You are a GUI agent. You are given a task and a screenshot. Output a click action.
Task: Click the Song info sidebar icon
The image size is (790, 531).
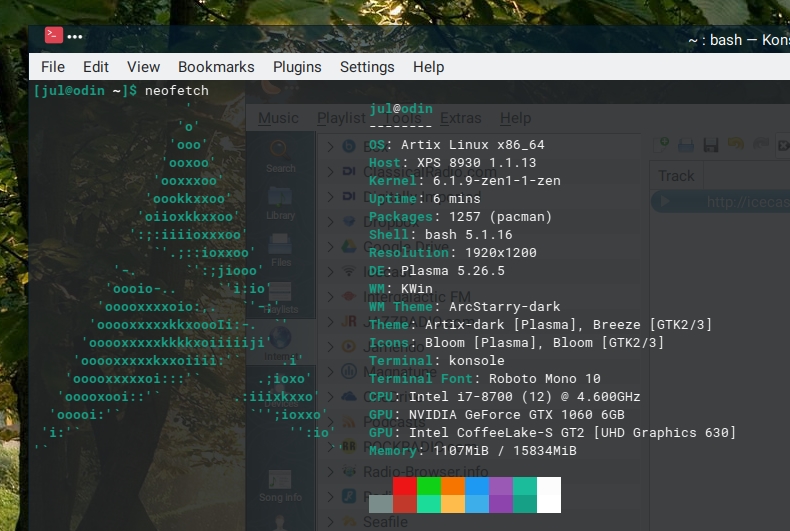point(281,482)
